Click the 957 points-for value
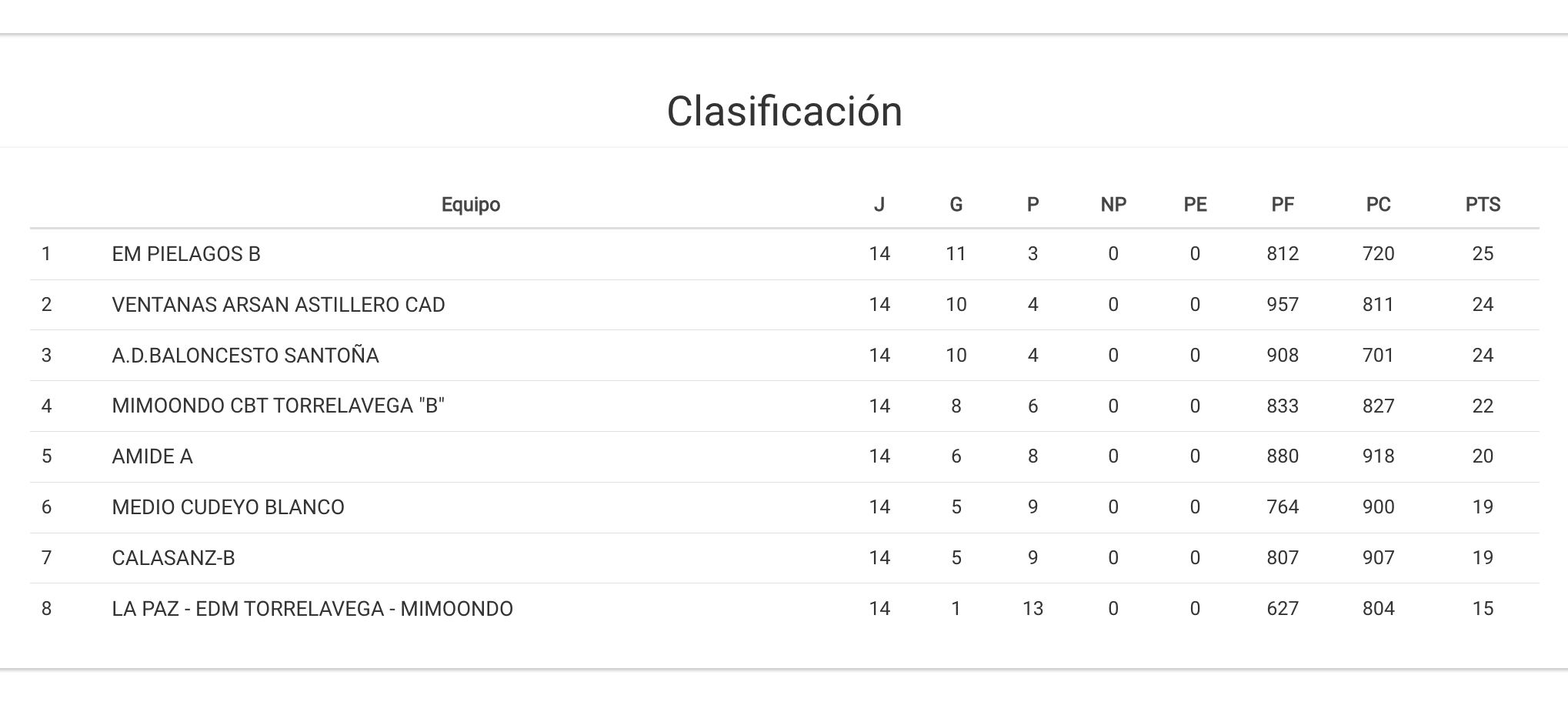The height and width of the screenshot is (702, 1568). coord(1282,305)
